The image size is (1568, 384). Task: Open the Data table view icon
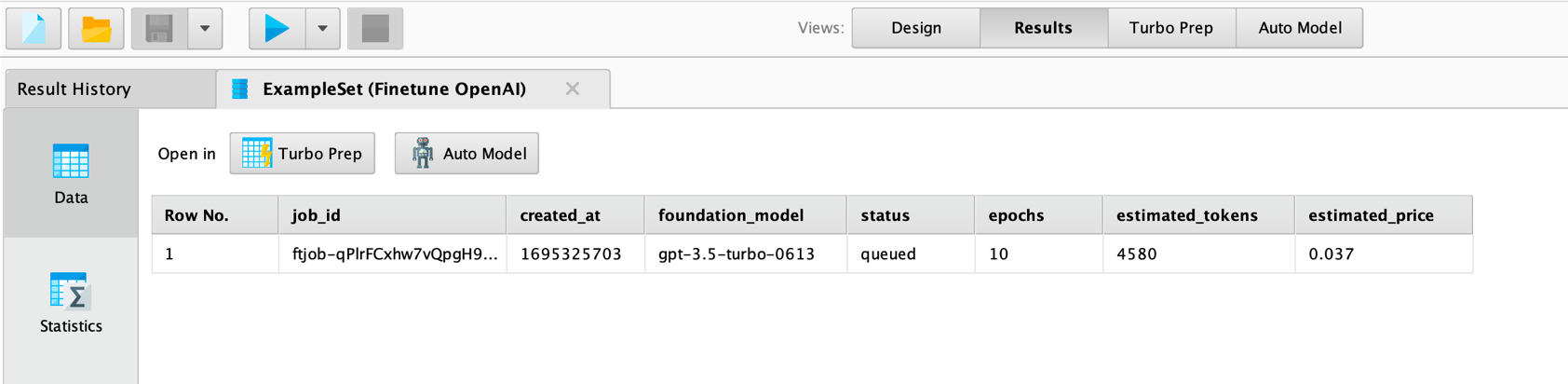[71, 162]
